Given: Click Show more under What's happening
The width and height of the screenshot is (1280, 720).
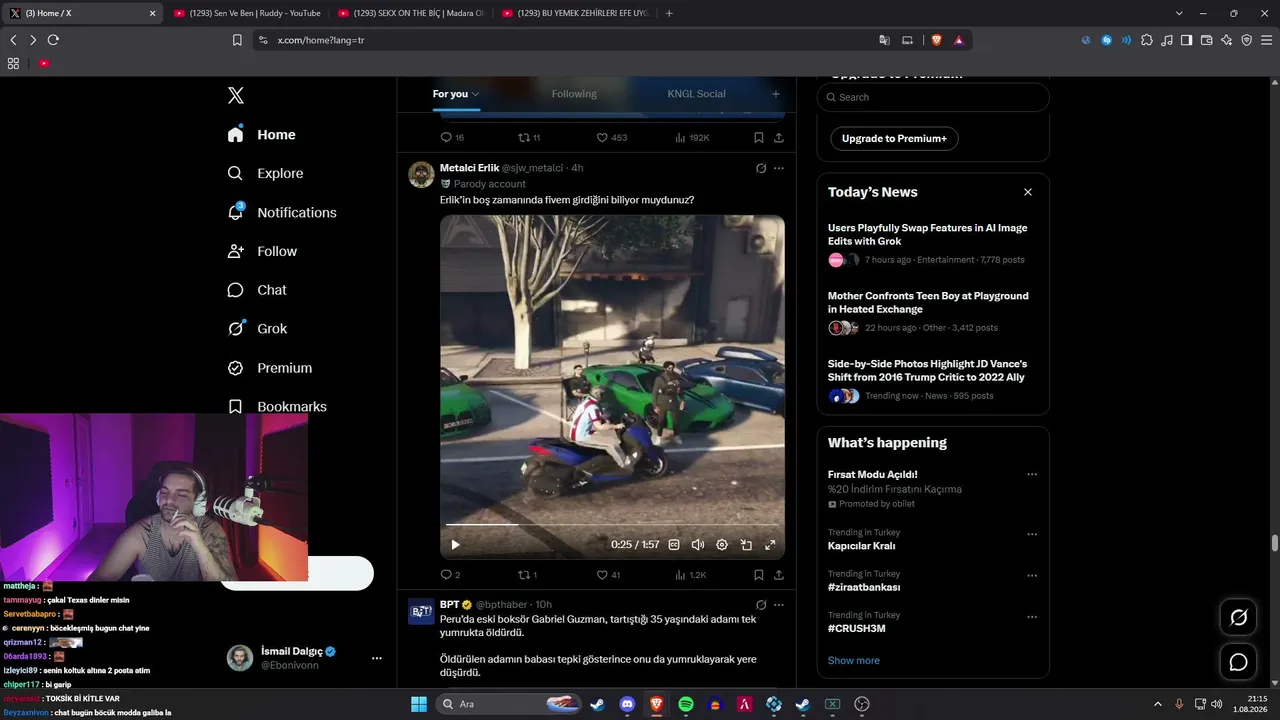Looking at the screenshot, I should tap(854, 660).
